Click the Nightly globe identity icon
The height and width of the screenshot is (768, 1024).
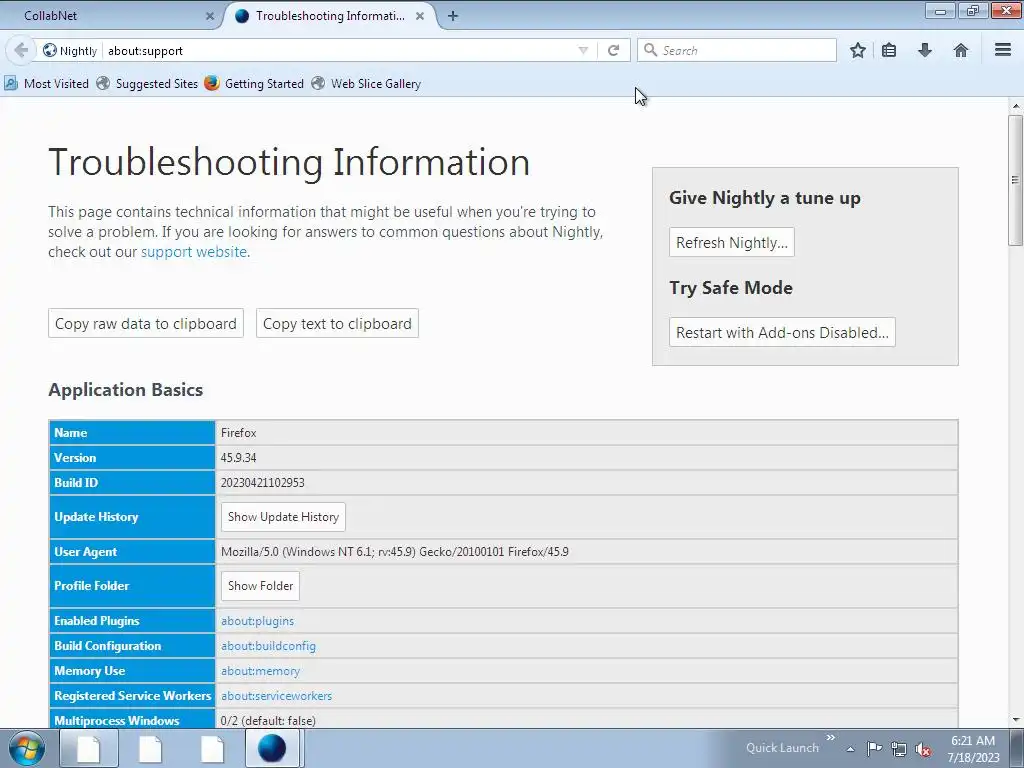[x=50, y=50]
